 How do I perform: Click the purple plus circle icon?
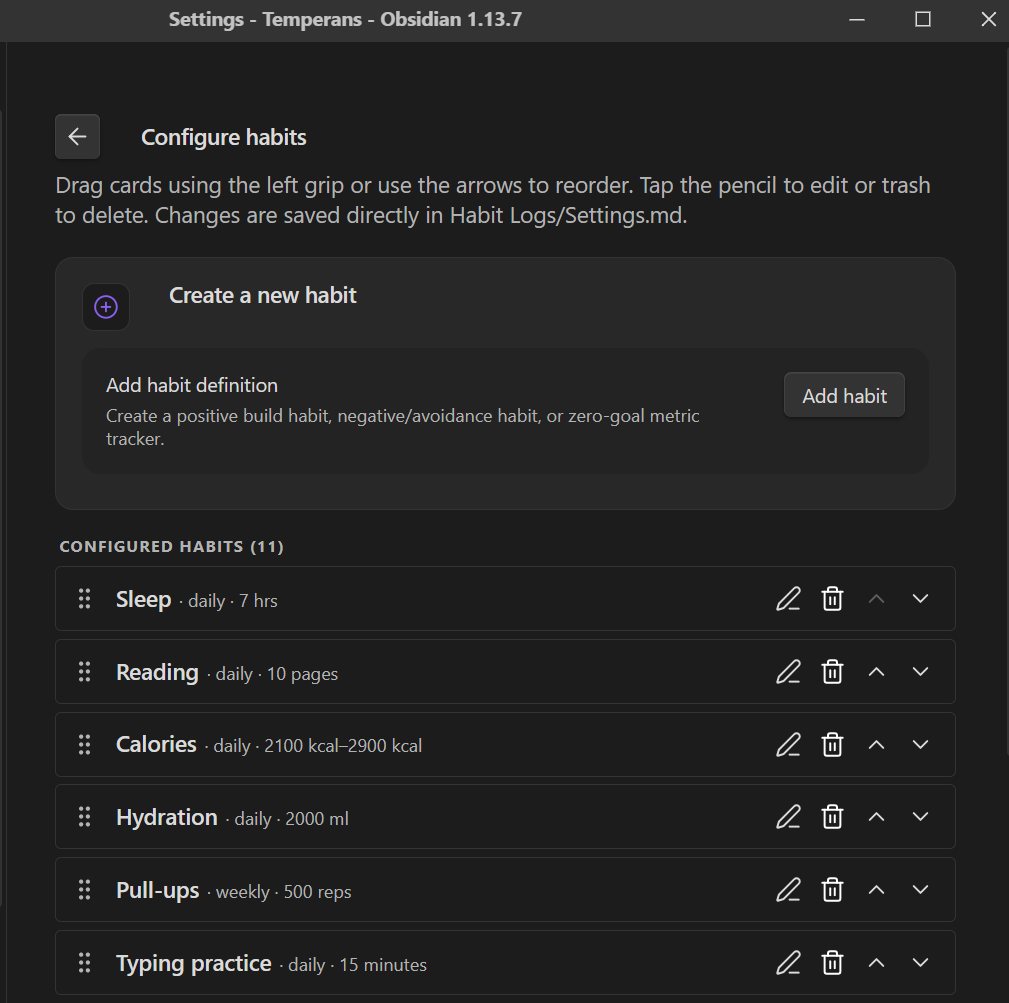coord(106,307)
